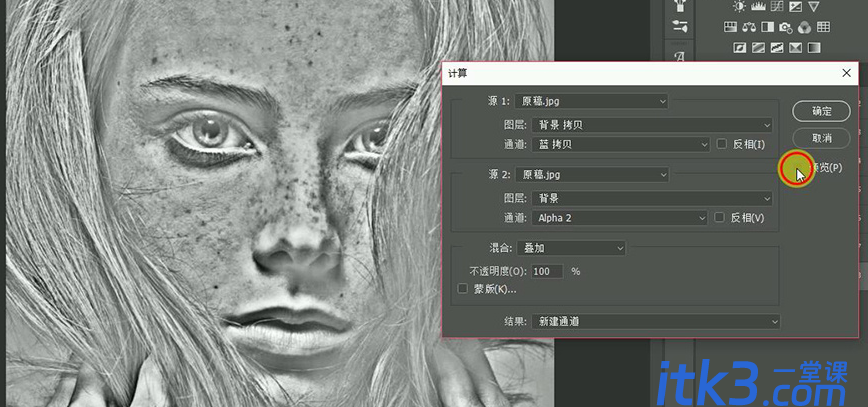Image resolution: width=868 pixels, height=407 pixels.
Task: Open source 1 图层 dropdown showing 背景 拷贝
Action: (x=652, y=125)
